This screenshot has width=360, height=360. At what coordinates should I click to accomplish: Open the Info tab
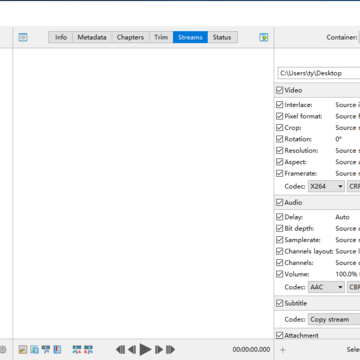pyautogui.click(x=61, y=37)
